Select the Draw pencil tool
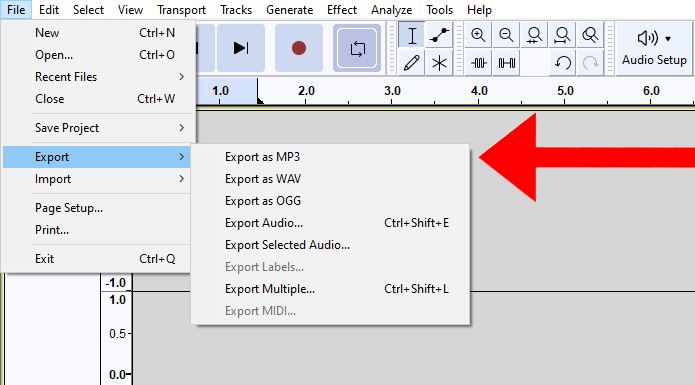This screenshot has height=385, width=695. click(412, 63)
